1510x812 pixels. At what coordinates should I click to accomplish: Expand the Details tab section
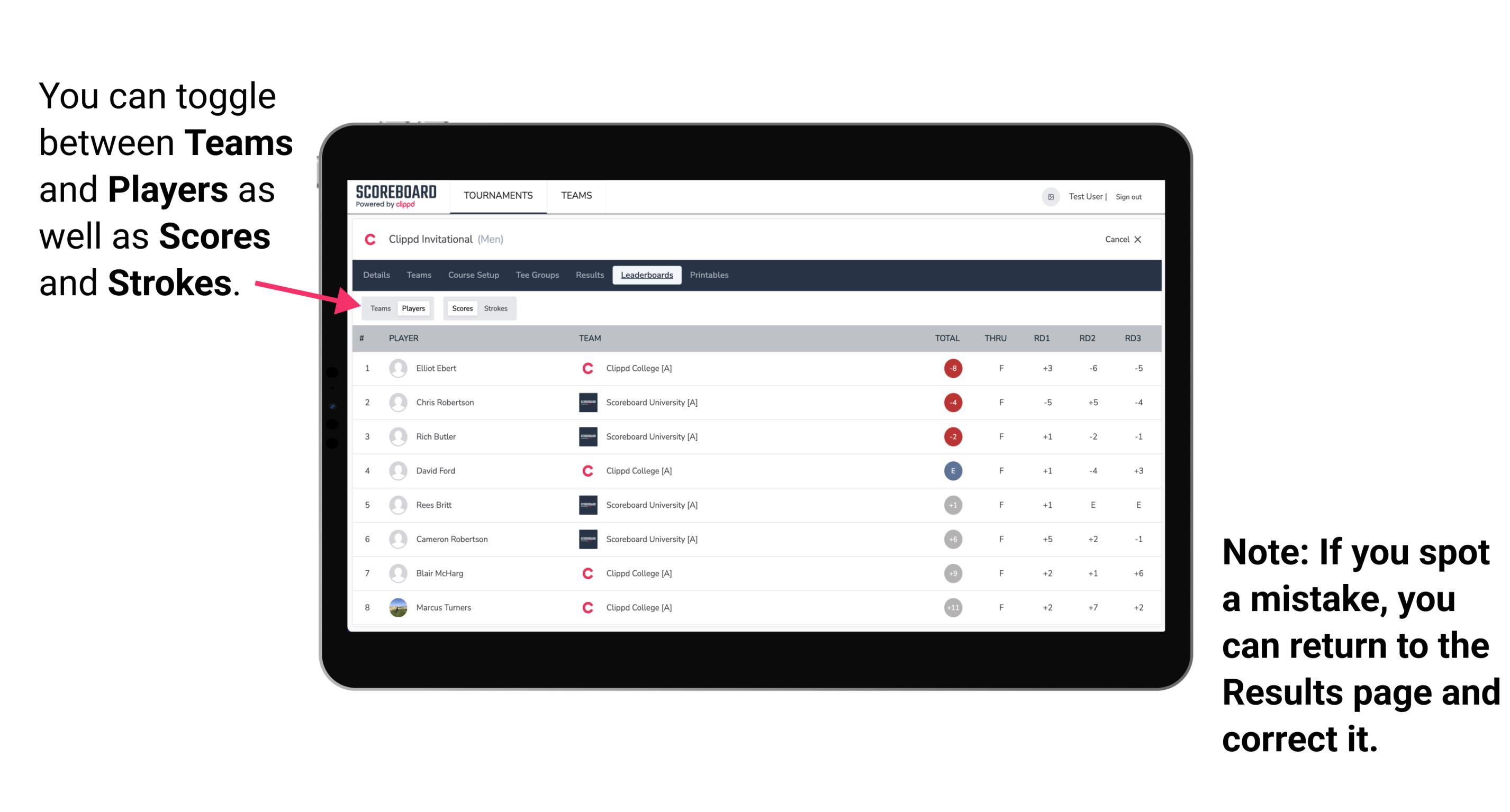click(377, 275)
